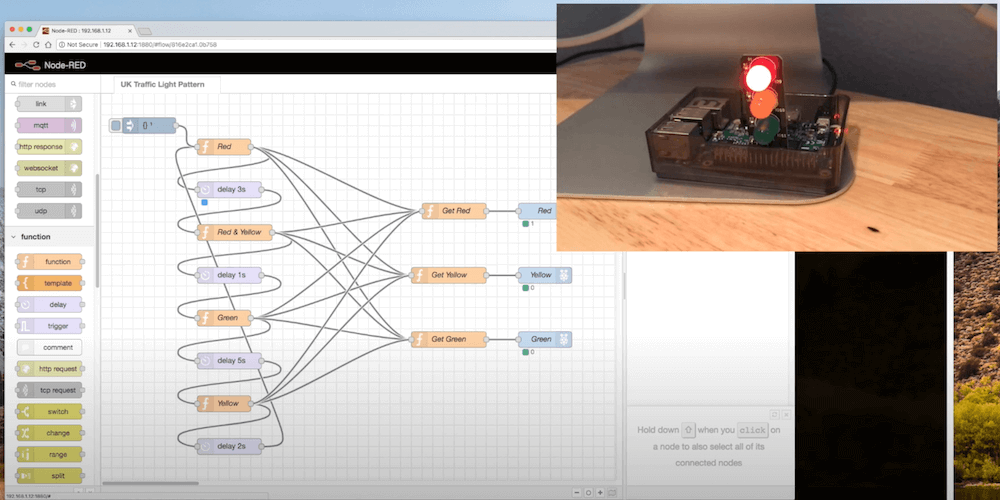Select the tcp palette node

pos(49,189)
